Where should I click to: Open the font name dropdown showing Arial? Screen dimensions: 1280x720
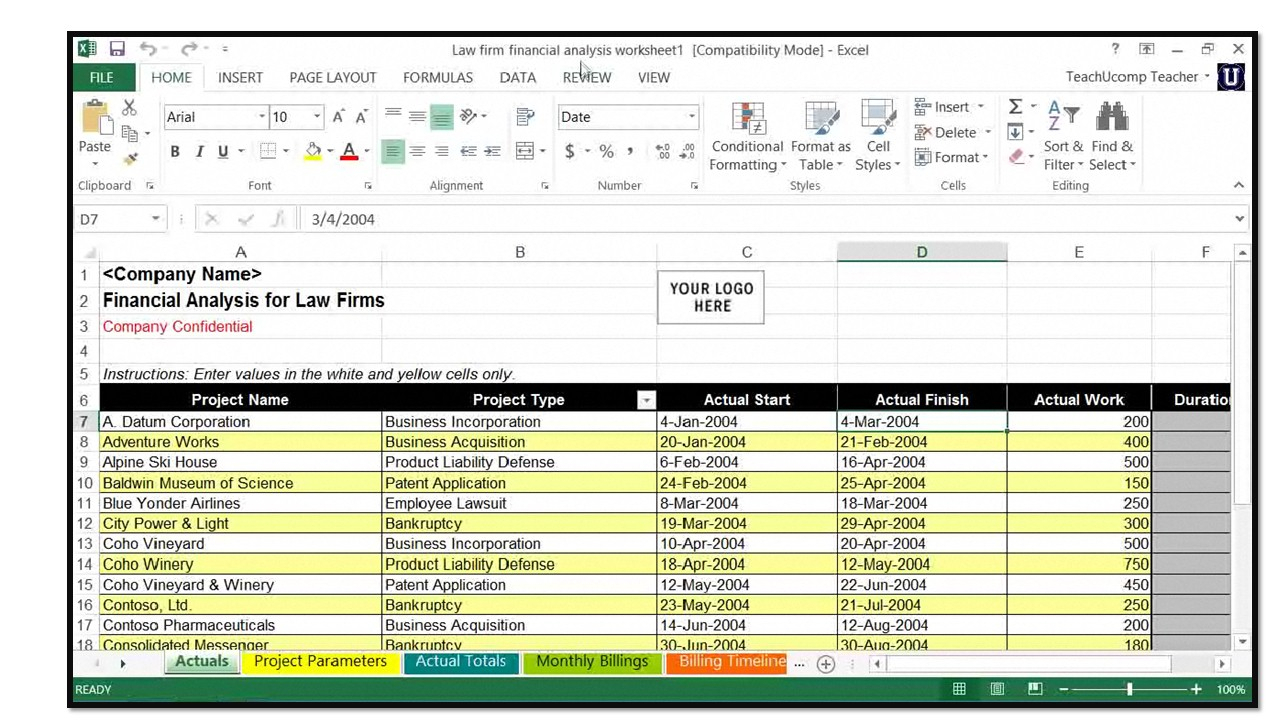(x=262, y=117)
